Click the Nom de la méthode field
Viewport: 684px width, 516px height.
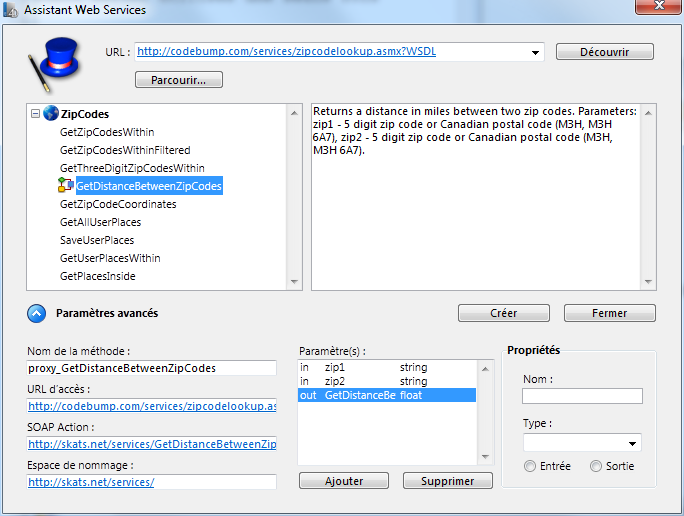click(x=151, y=368)
